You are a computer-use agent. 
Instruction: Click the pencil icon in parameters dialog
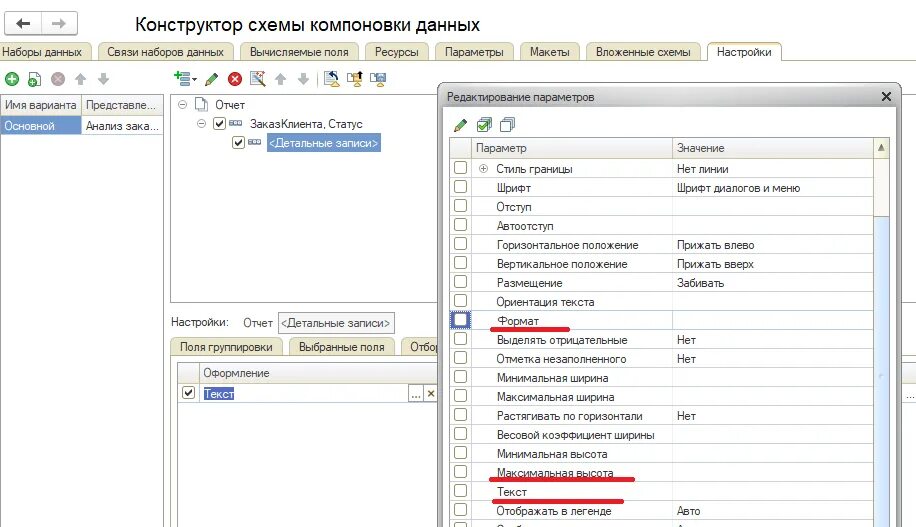[460, 124]
